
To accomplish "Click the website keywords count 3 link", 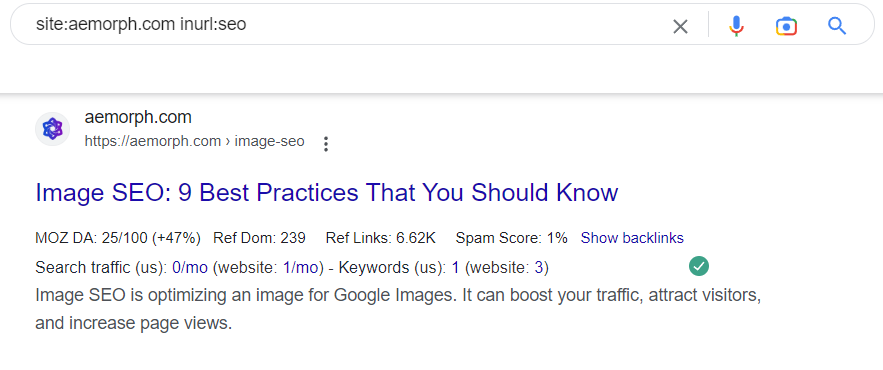I will [538, 268].
